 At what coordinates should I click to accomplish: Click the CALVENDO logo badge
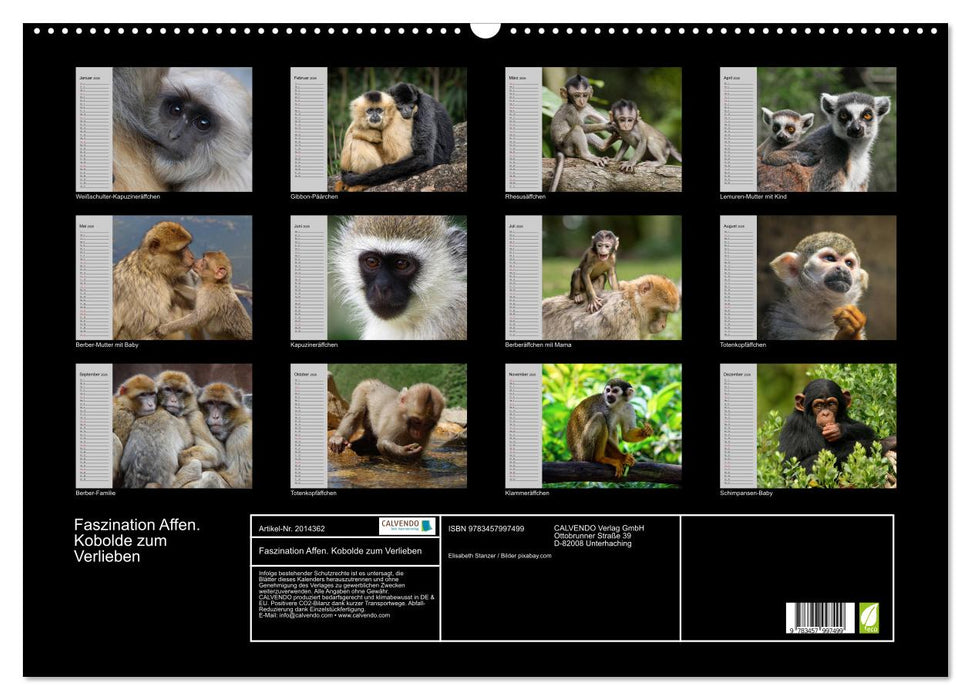click(407, 526)
